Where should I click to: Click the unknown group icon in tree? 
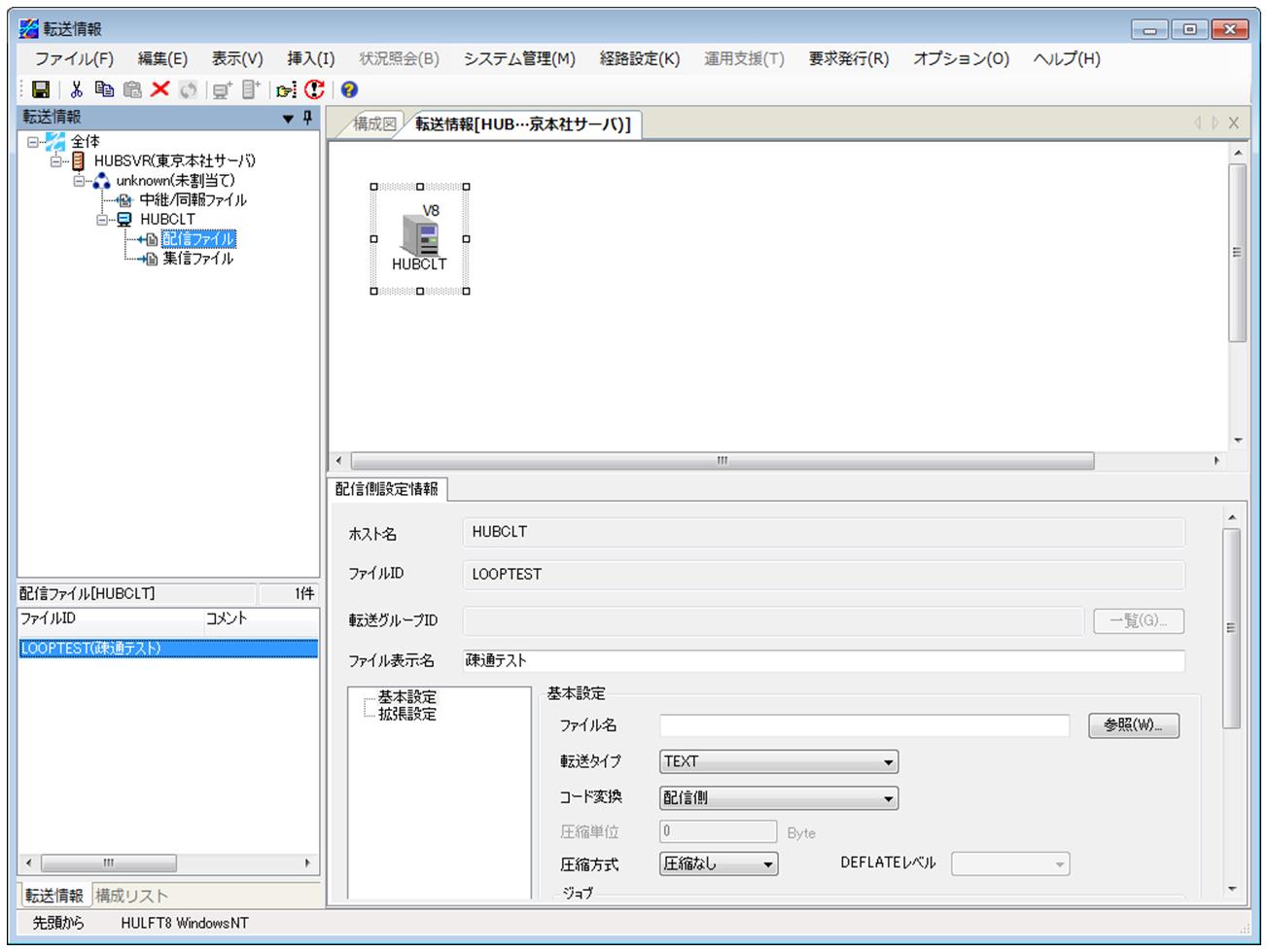102,181
